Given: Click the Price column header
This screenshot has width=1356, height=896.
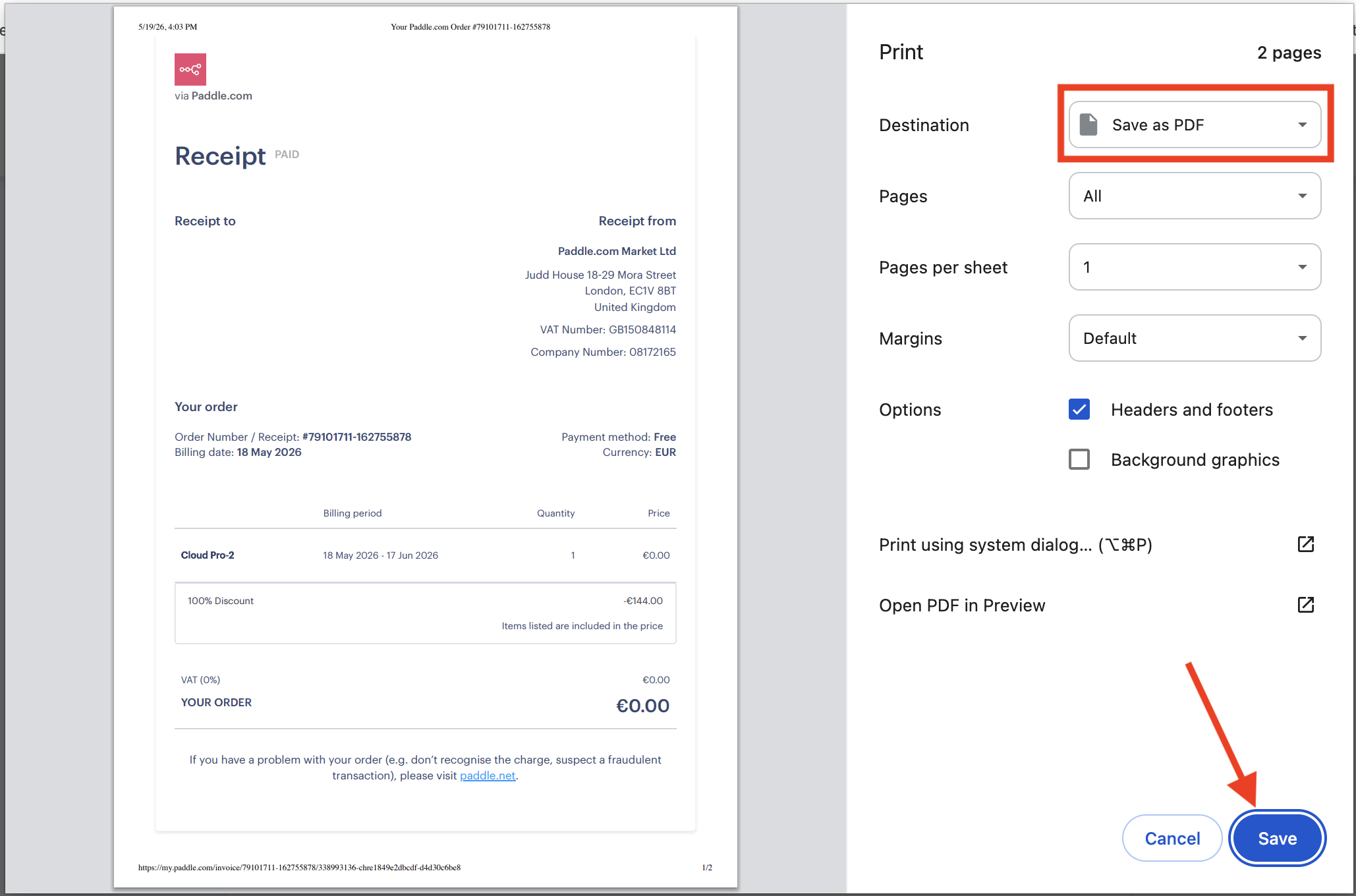Looking at the screenshot, I should click(658, 513).
